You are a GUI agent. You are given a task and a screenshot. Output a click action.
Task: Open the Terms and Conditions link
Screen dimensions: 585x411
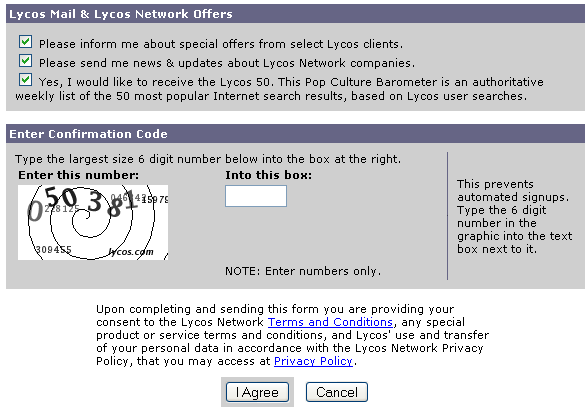330,322
